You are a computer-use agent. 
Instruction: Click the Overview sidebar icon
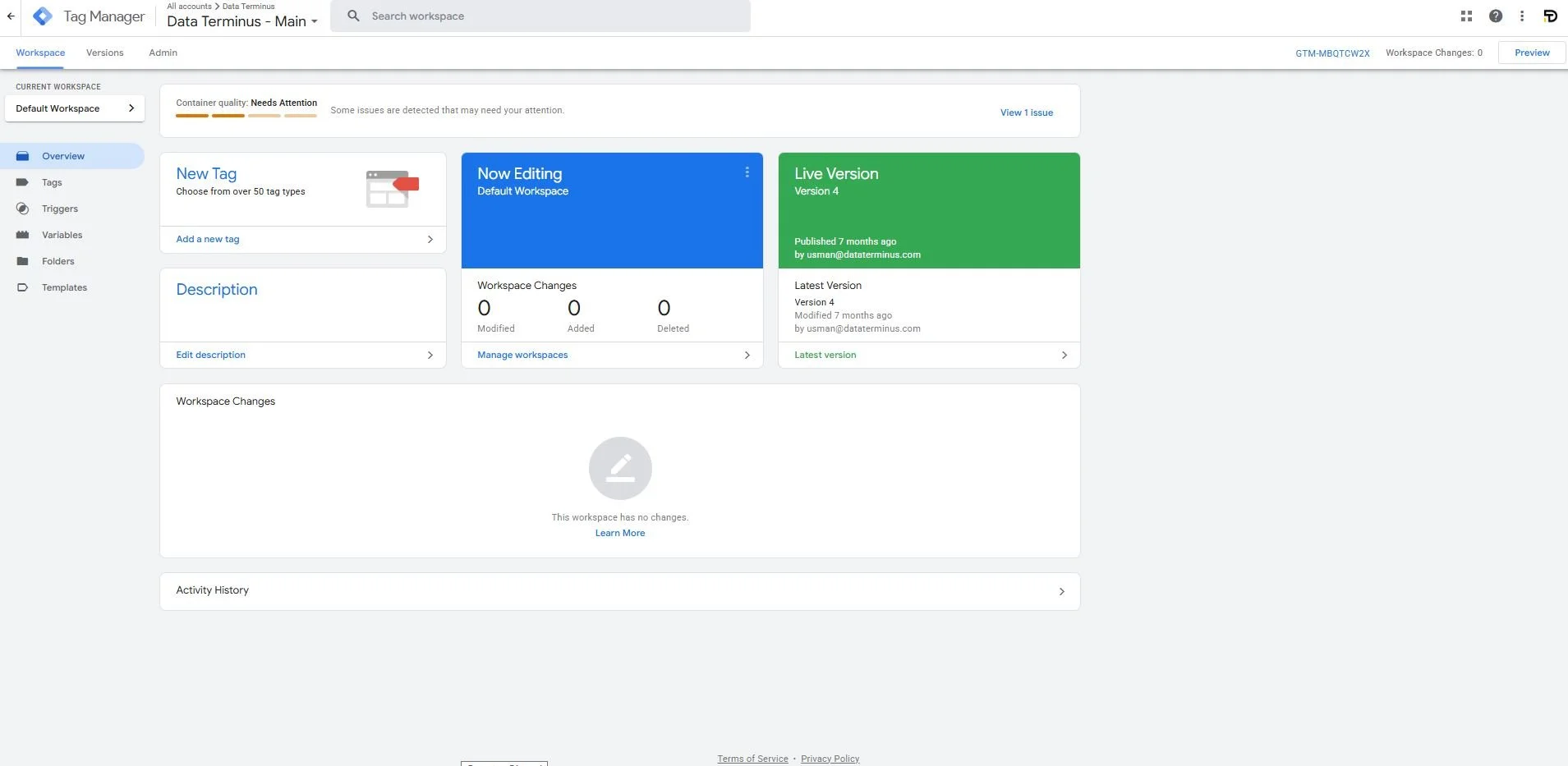(x=23, y=156)
